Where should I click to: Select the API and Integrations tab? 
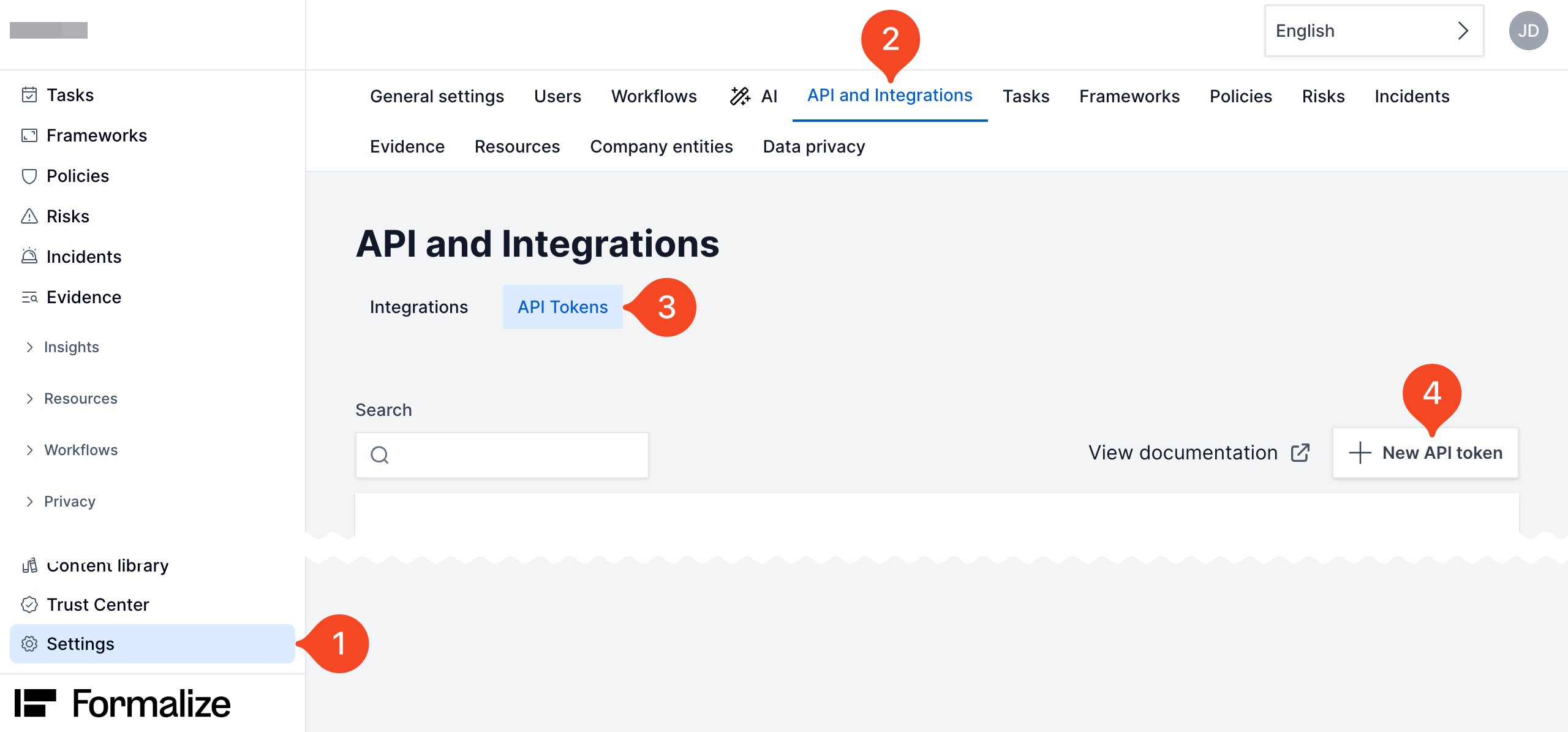[890, 96]
